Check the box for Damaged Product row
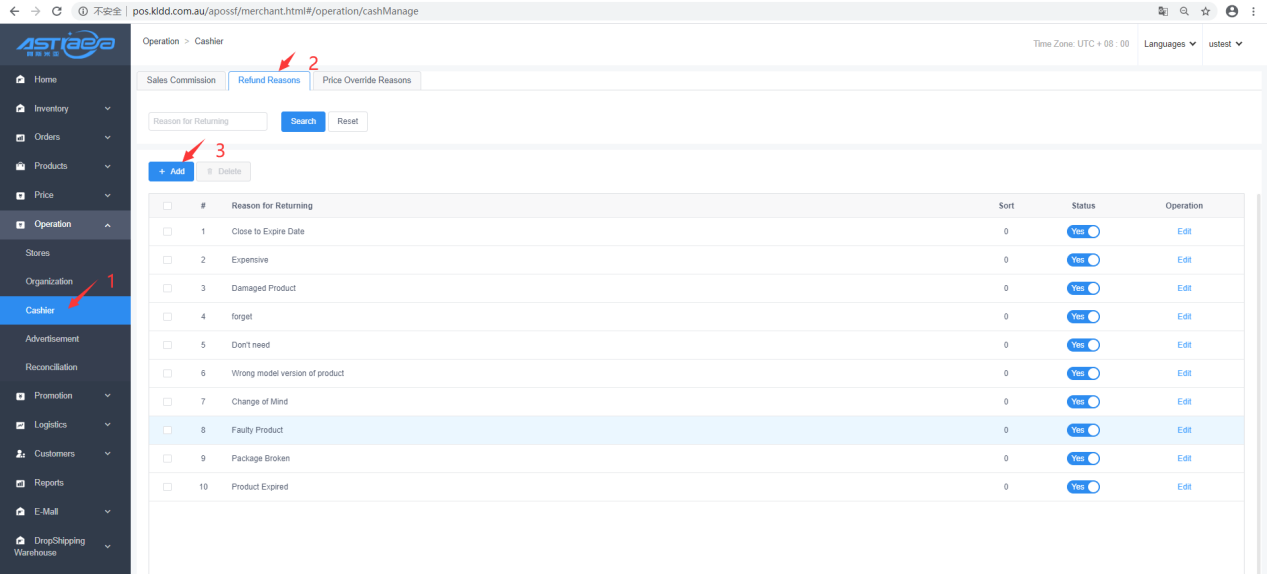This screenshot has width=1267, height=574. (x=167, y=288)
